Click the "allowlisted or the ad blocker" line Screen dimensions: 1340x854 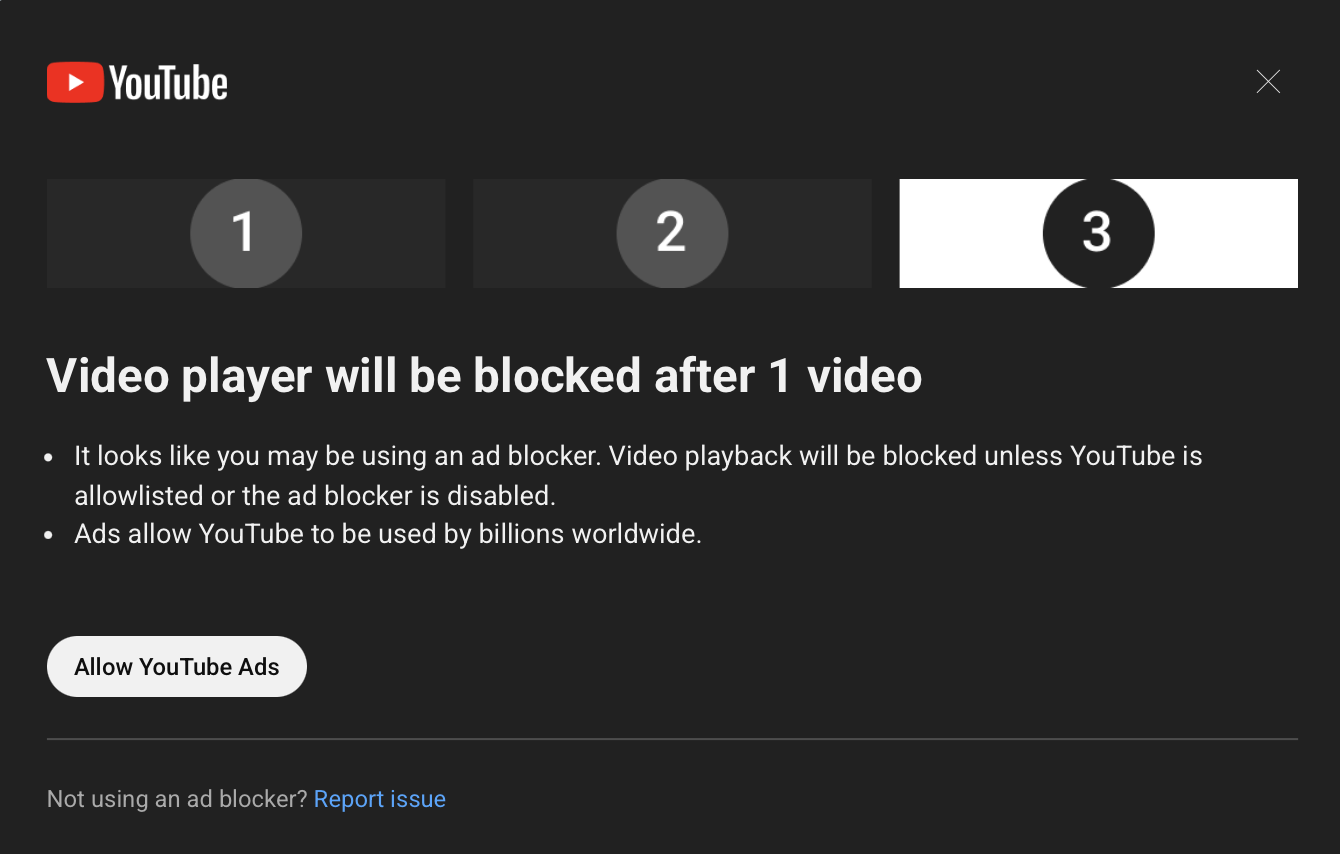tap(314, 495)
